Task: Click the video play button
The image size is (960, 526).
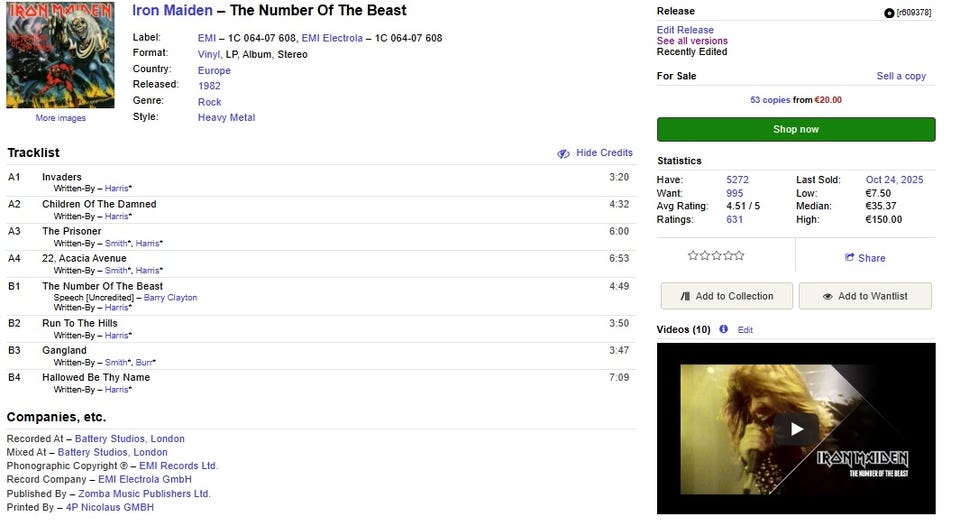Action: (x=796, y=429)
